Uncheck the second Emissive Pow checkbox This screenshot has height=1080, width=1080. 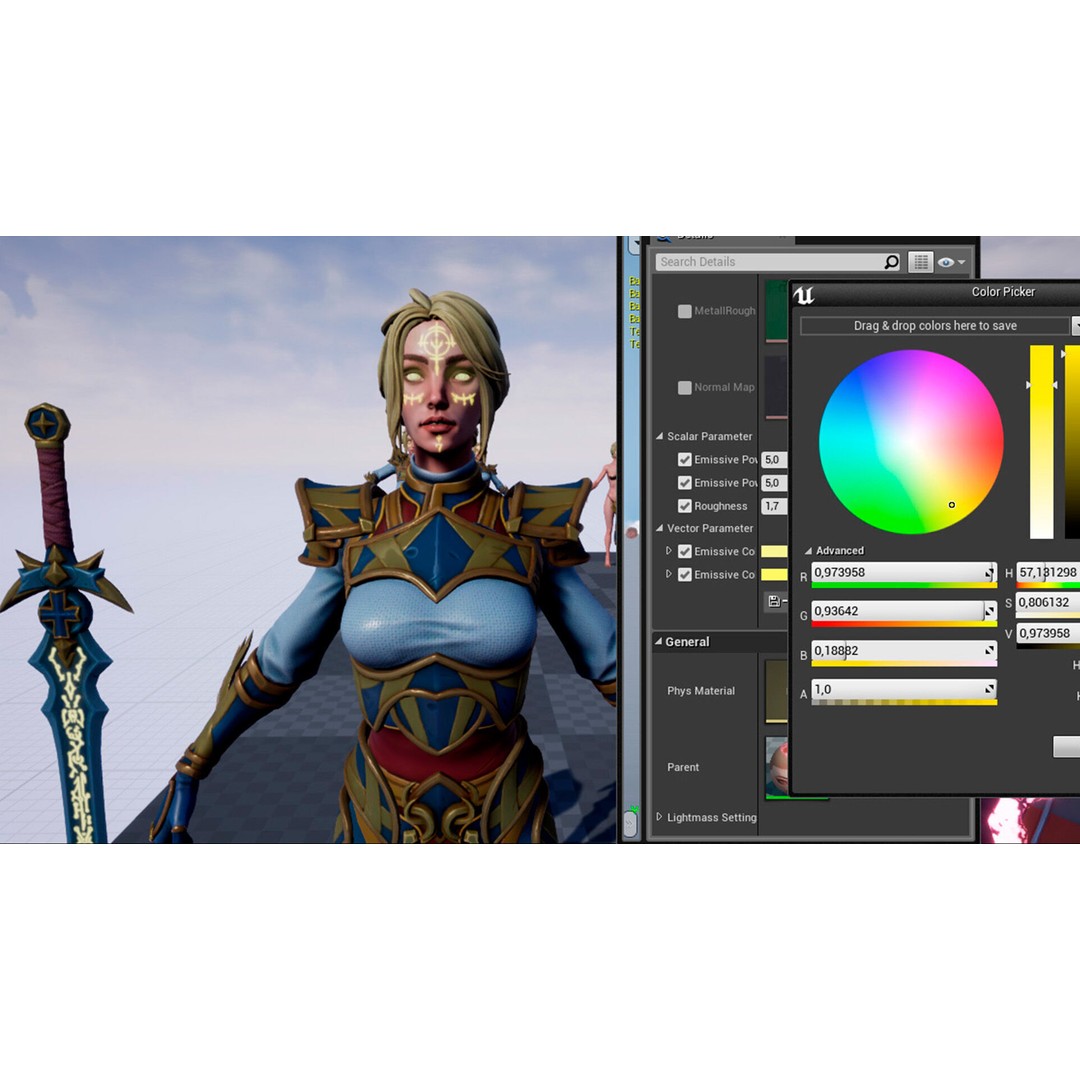coord(685,483)
